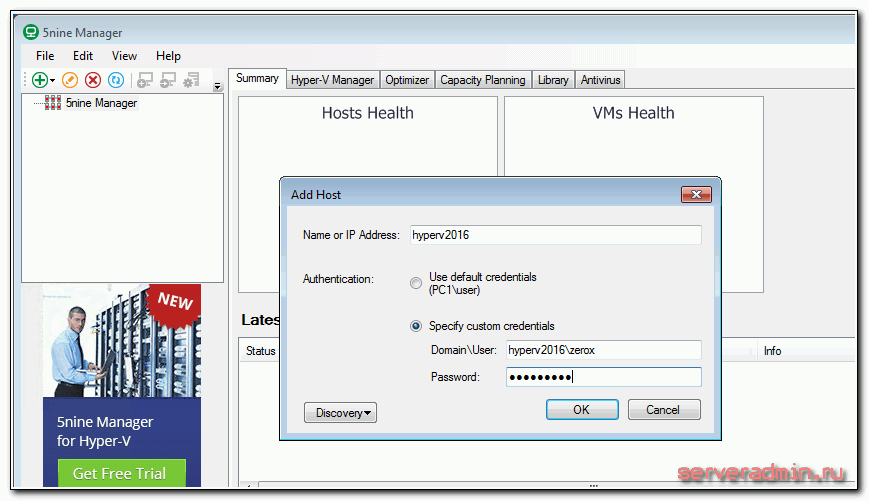Click the green Add host plus icon
The image size is (869, 501).
pos(39,80)
